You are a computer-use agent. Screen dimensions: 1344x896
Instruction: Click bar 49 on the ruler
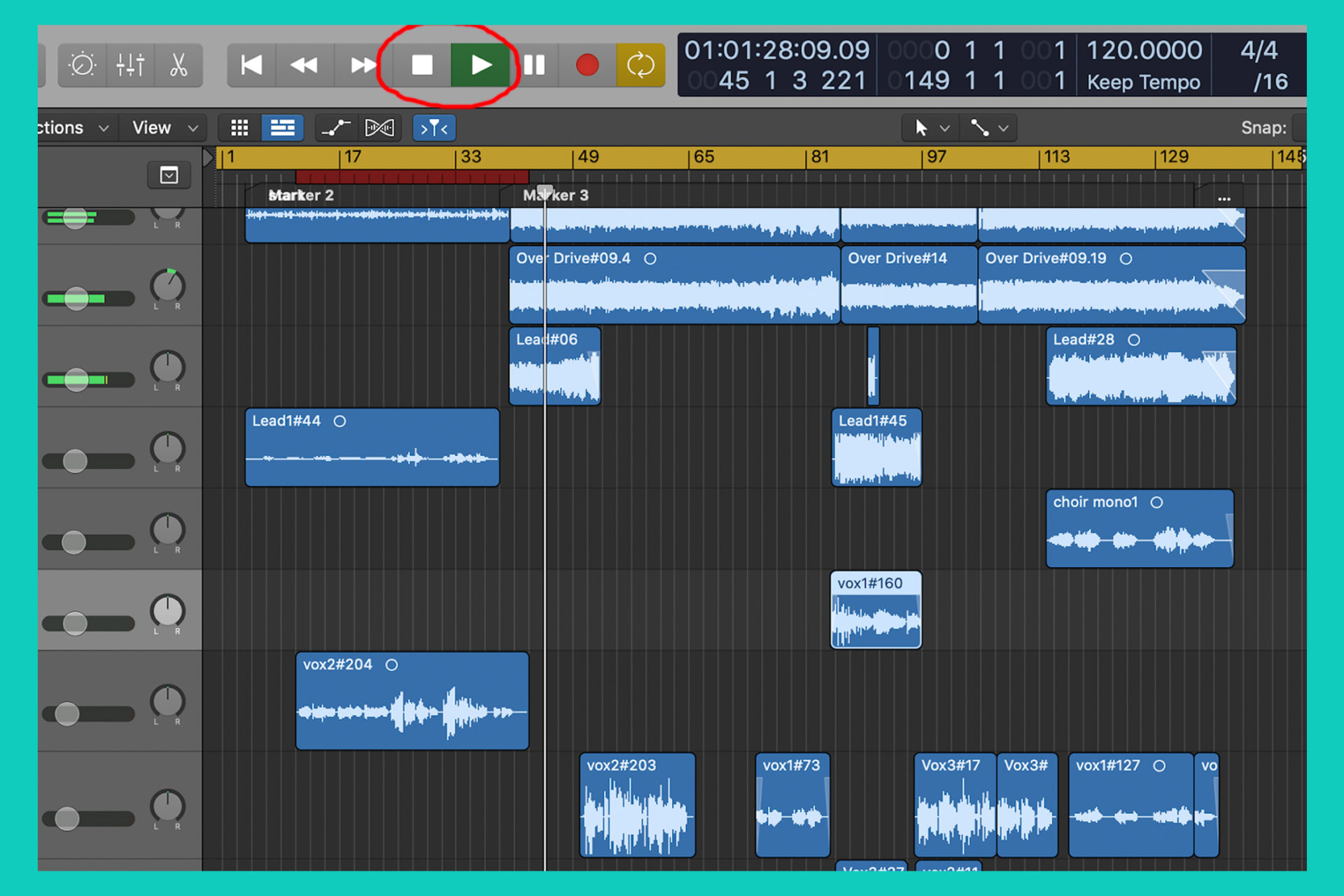tap(587, 157)
